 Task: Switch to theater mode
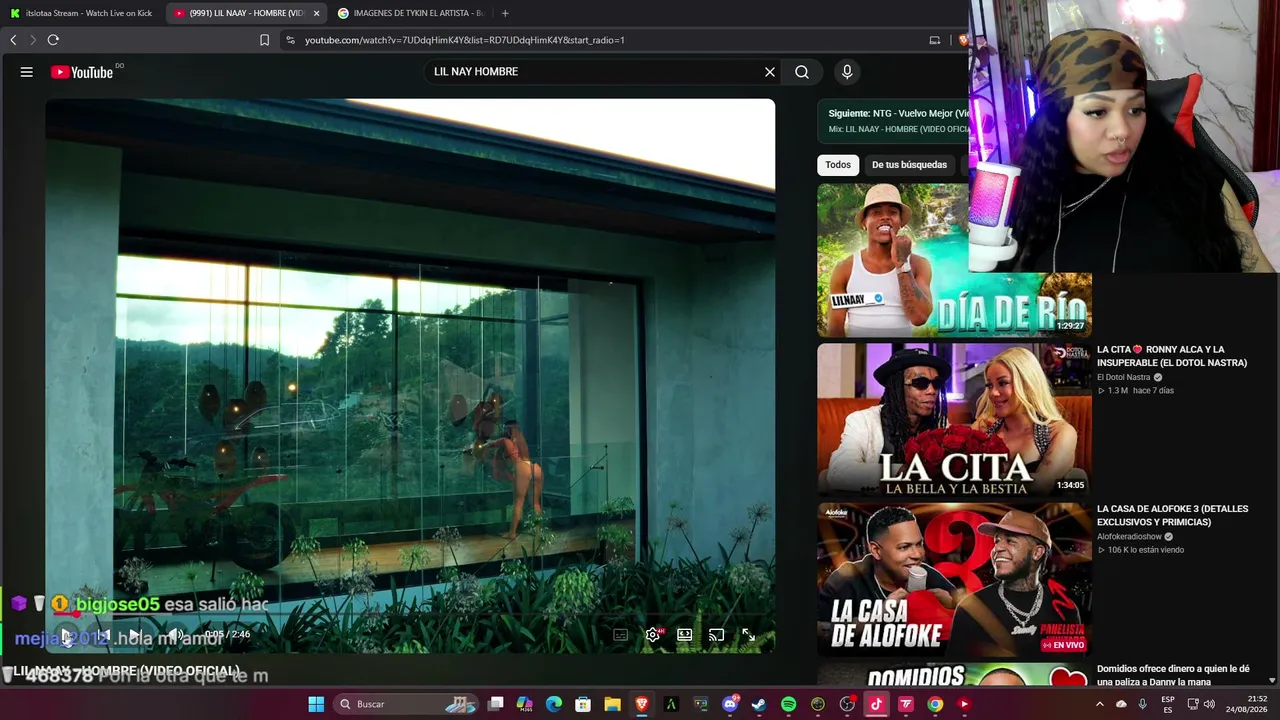pos(685,635)
